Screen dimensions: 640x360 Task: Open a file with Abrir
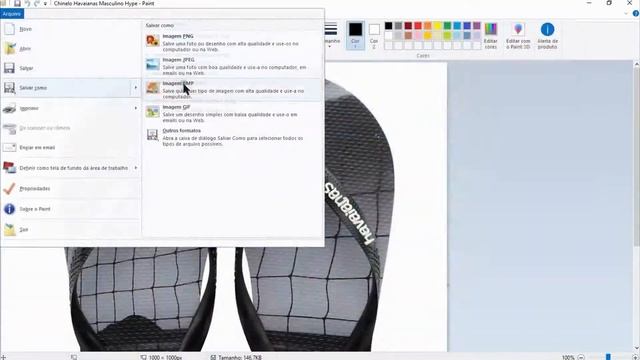(71, 49)
